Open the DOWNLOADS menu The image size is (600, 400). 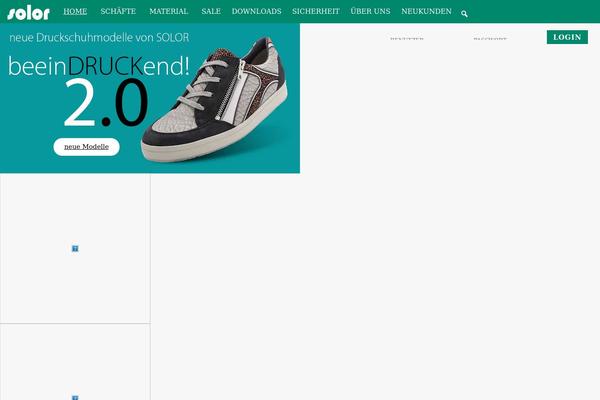coord(256,11)
